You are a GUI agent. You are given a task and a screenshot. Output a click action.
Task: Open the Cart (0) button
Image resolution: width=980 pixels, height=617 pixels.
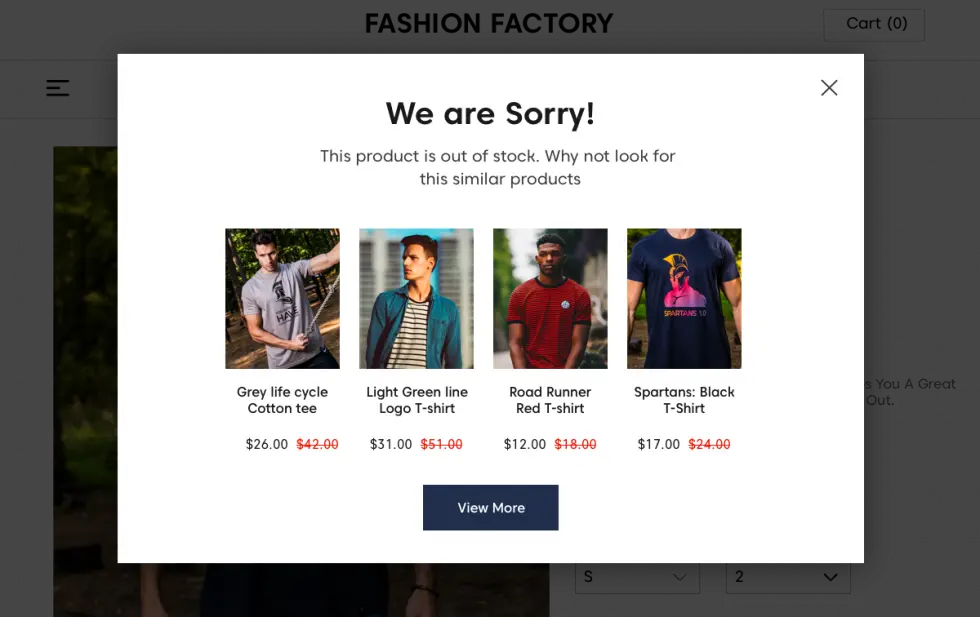(874, 25)
